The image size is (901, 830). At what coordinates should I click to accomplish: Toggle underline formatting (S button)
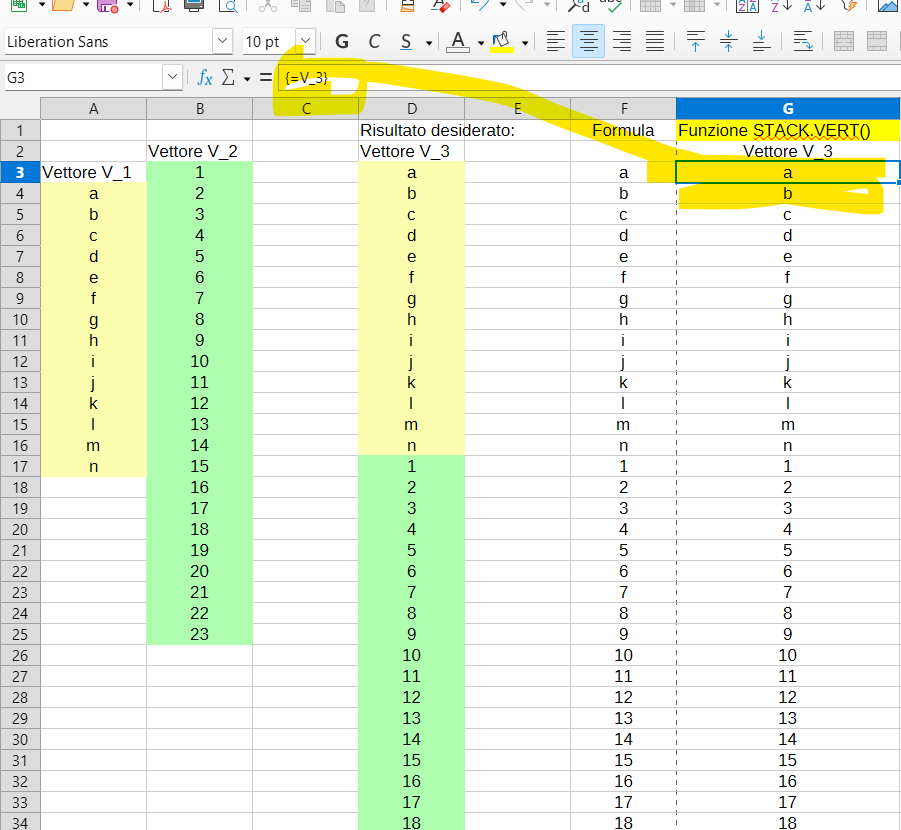click(405, 42)
